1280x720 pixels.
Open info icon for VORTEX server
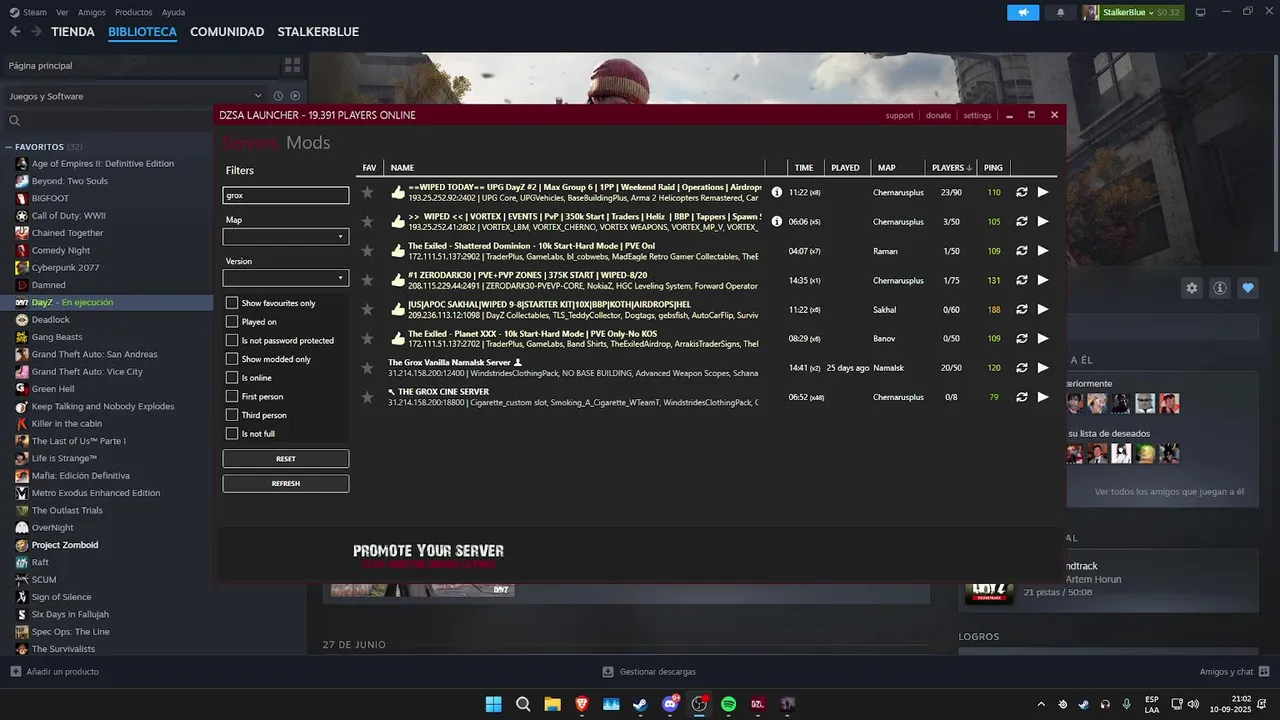pos(777,221)
